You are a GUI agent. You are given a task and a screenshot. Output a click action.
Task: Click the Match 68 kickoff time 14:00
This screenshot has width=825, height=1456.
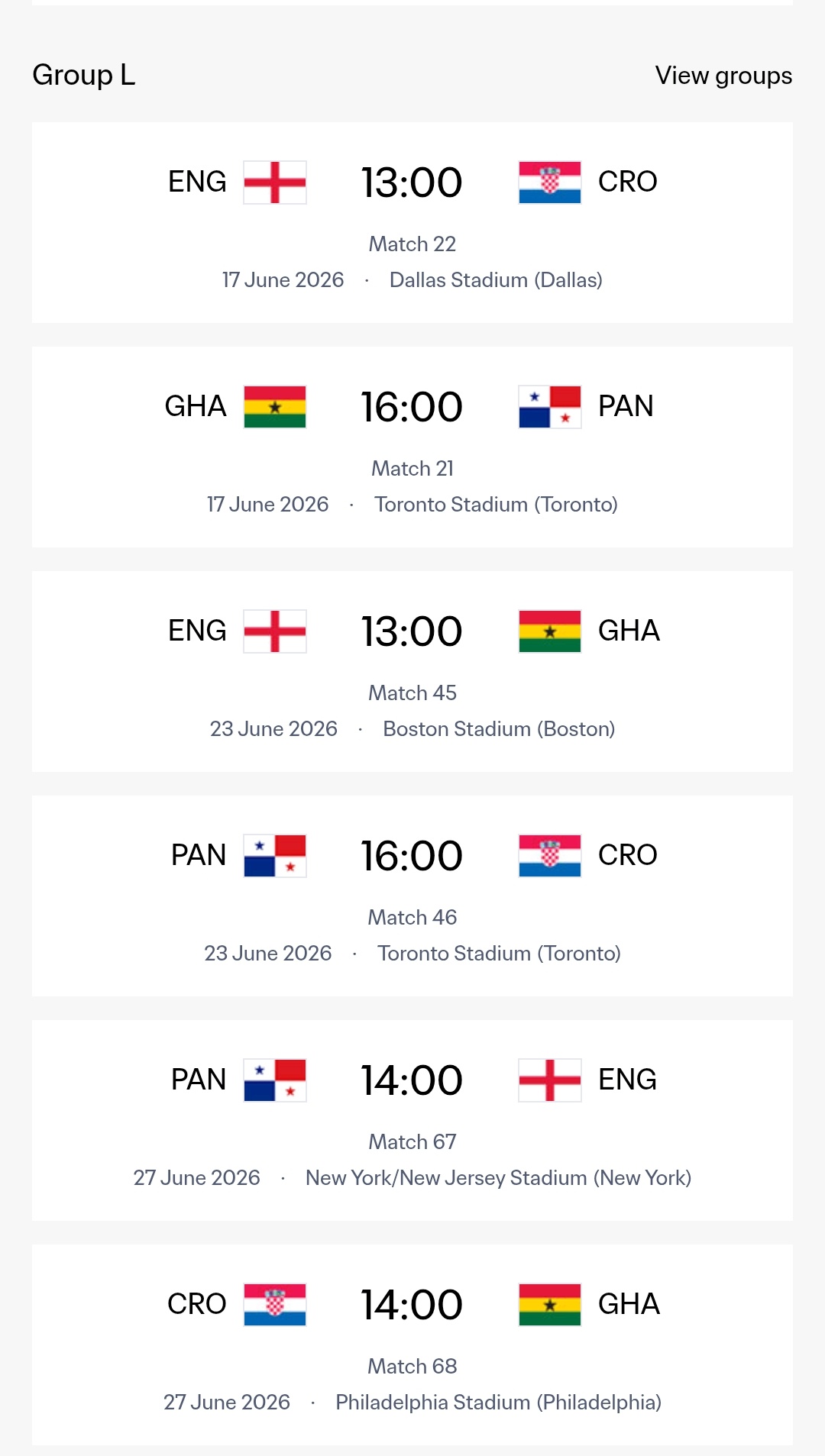[x=412, y=1305]
